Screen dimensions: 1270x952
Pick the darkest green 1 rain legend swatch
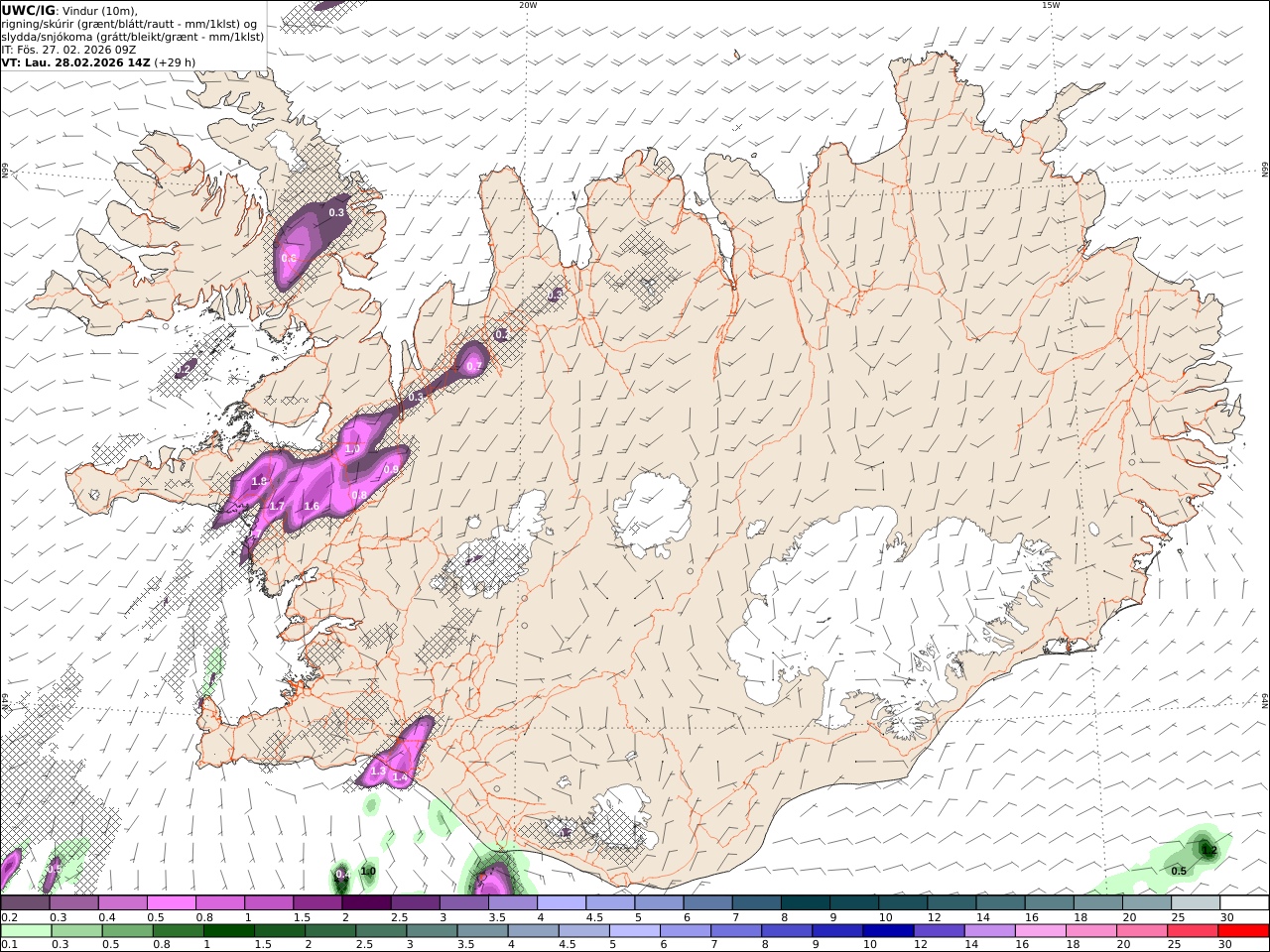click(x=228, y=931)
